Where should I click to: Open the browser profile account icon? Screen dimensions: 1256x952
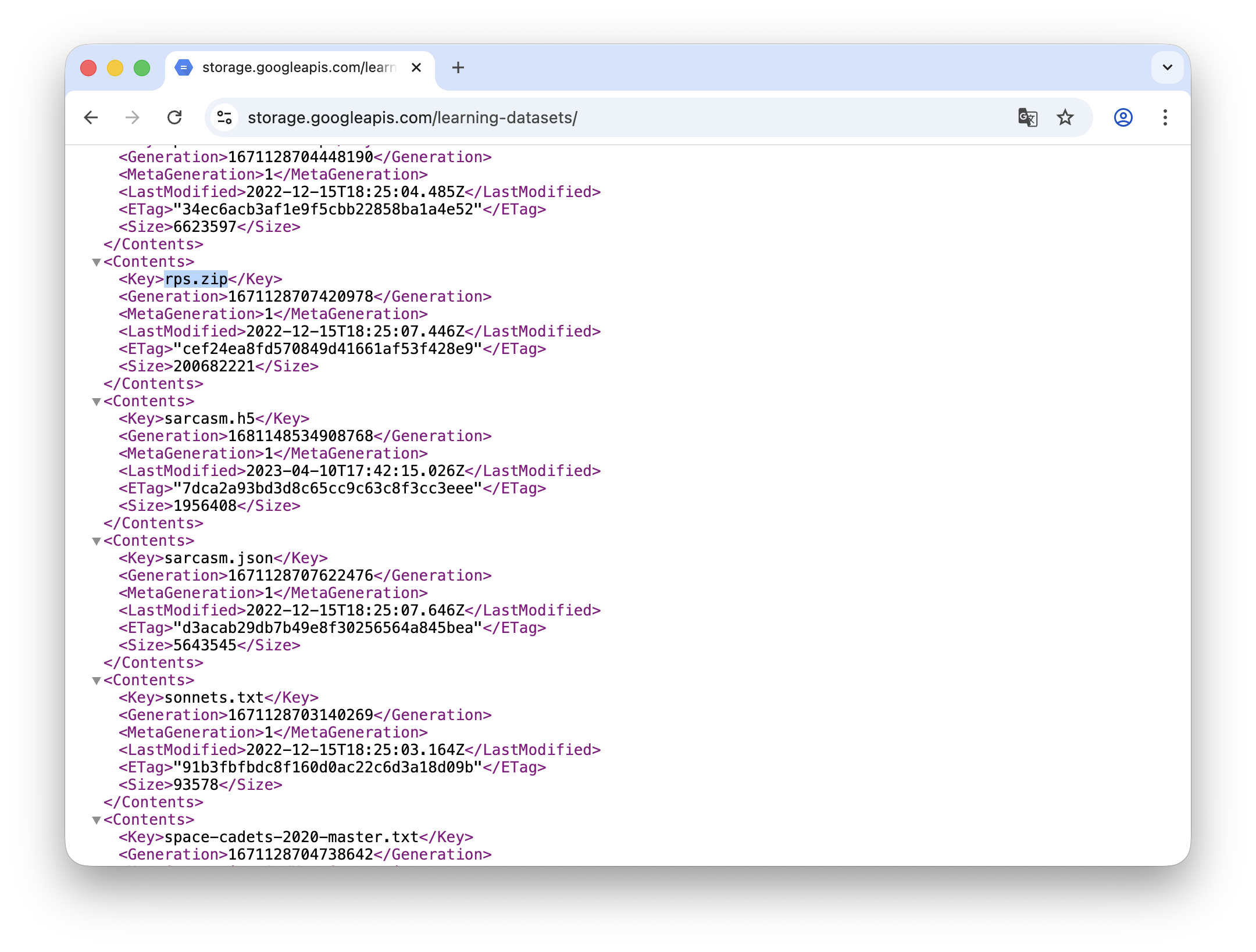(x=1122, y=117)
